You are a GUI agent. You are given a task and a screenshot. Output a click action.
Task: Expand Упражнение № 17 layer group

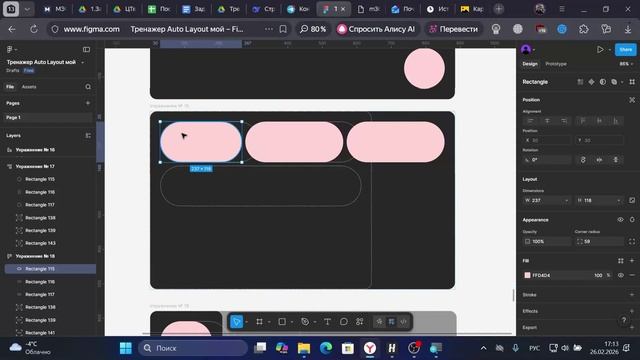point(9,167)
